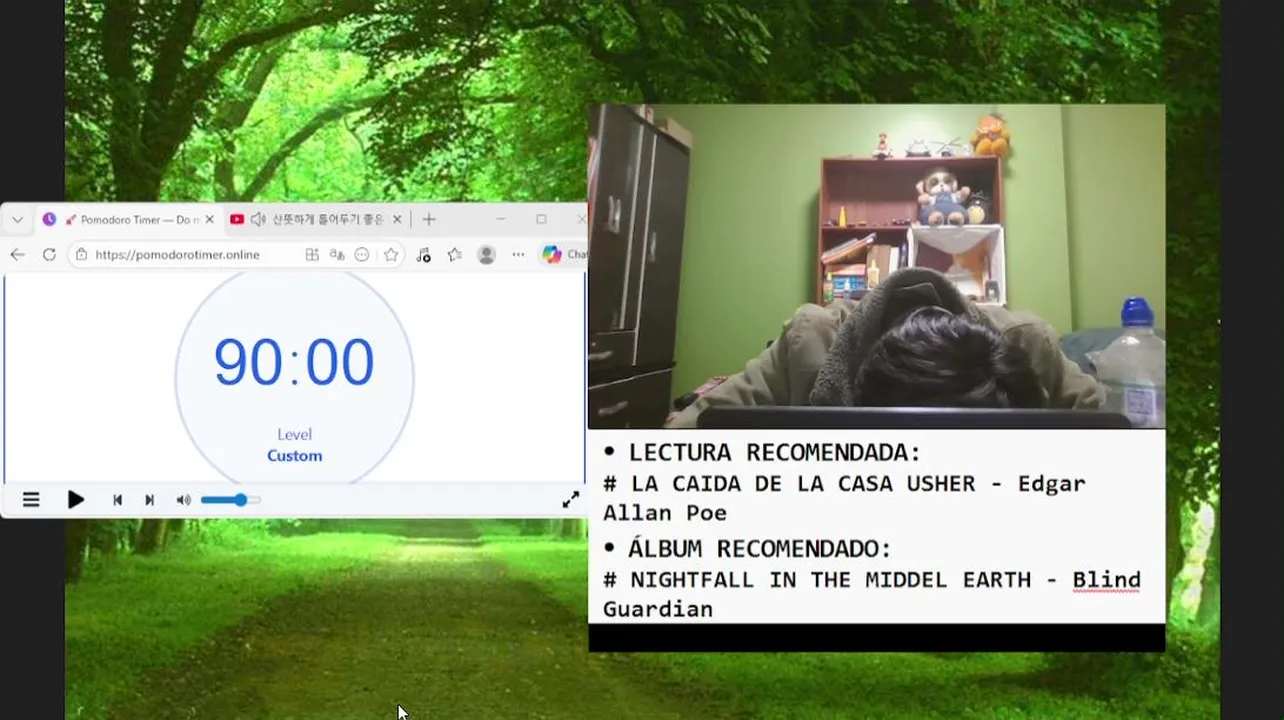Adjust the volume slider in the player bar
1284x720 pixels.
point(230,500)
